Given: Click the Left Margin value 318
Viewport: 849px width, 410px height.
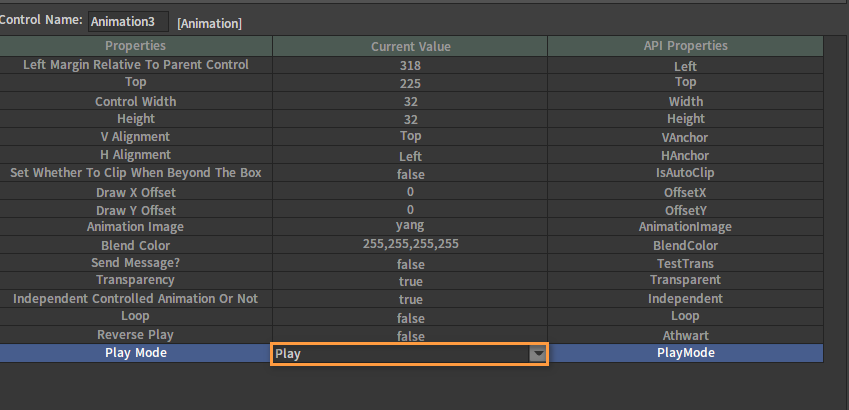Looking at the screenshot, I should pyautogui.click(x=410, y=66).
